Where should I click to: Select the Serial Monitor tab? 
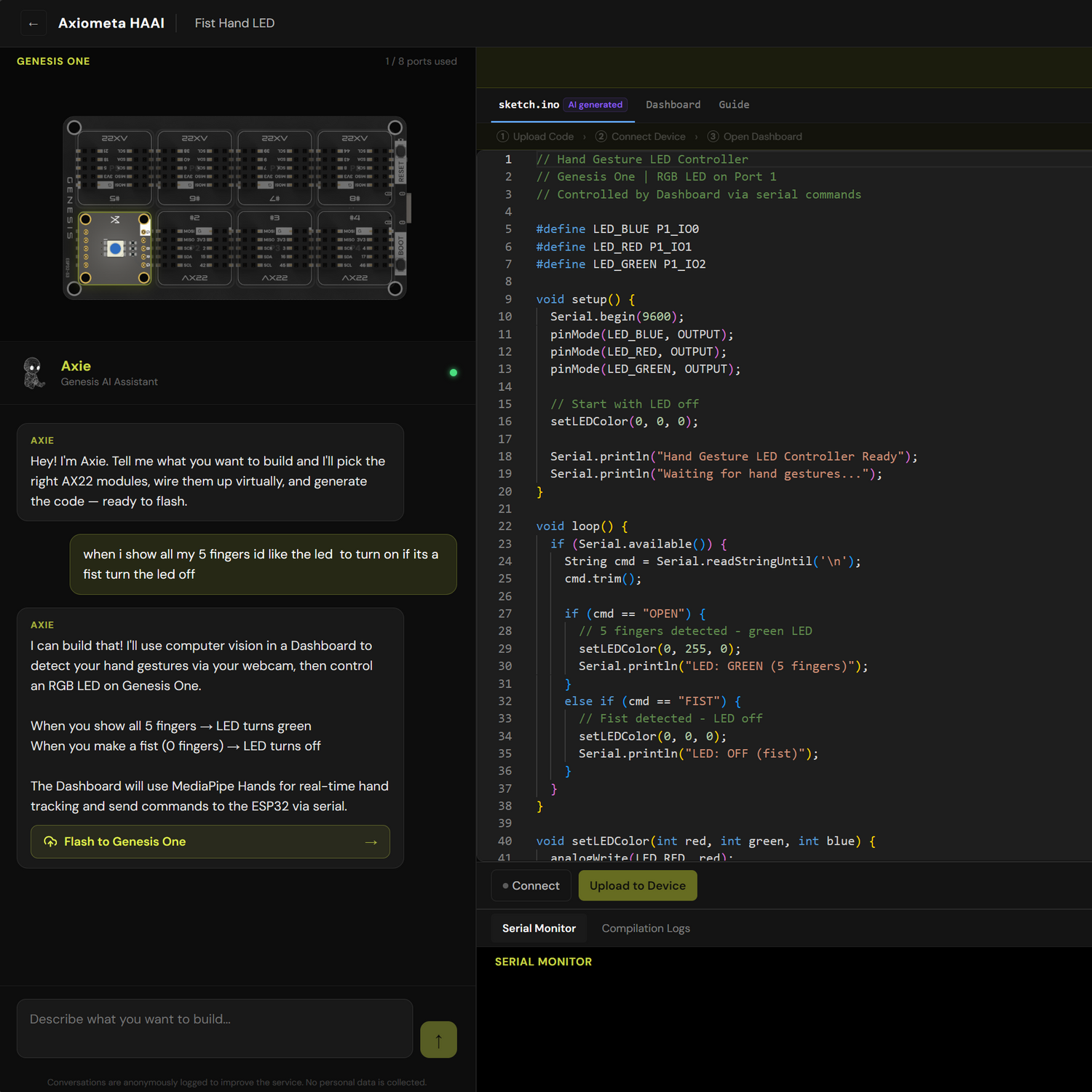tap(539, 928)
